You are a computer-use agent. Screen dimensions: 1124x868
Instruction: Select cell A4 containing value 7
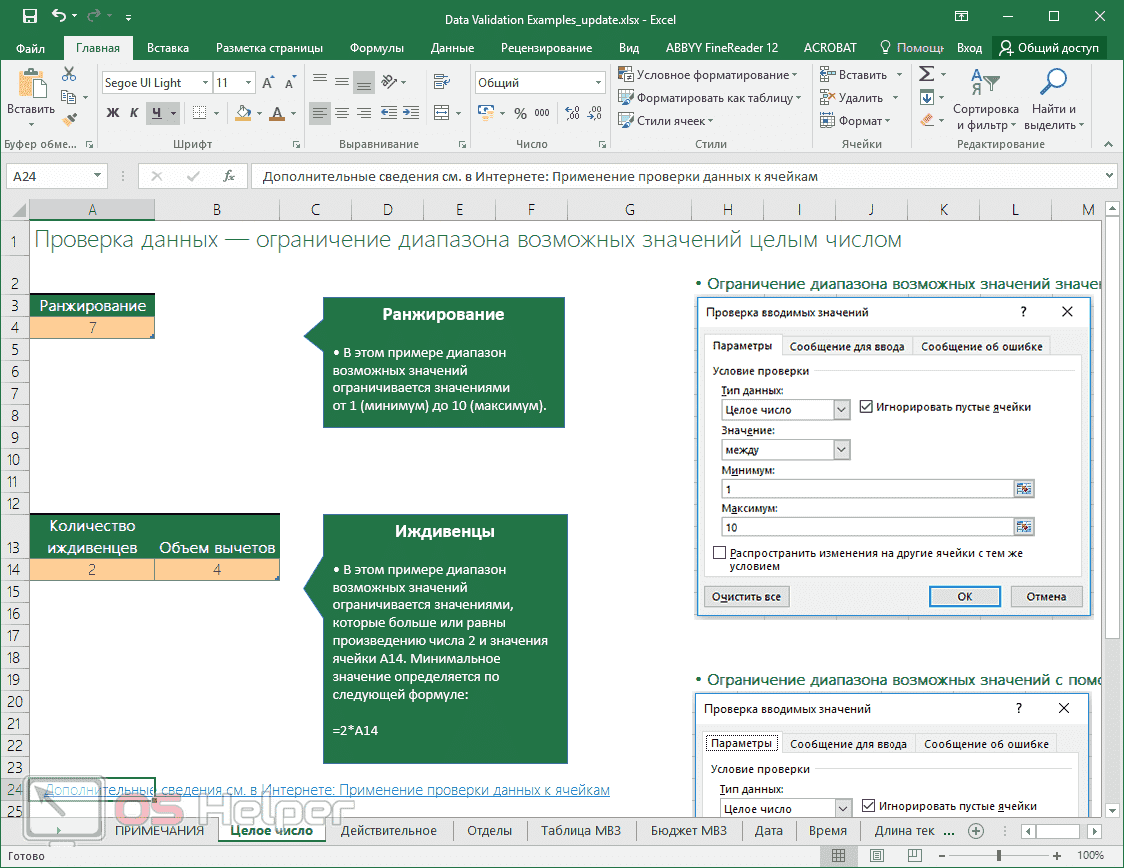pyautogui.click(x=92, y=328)
